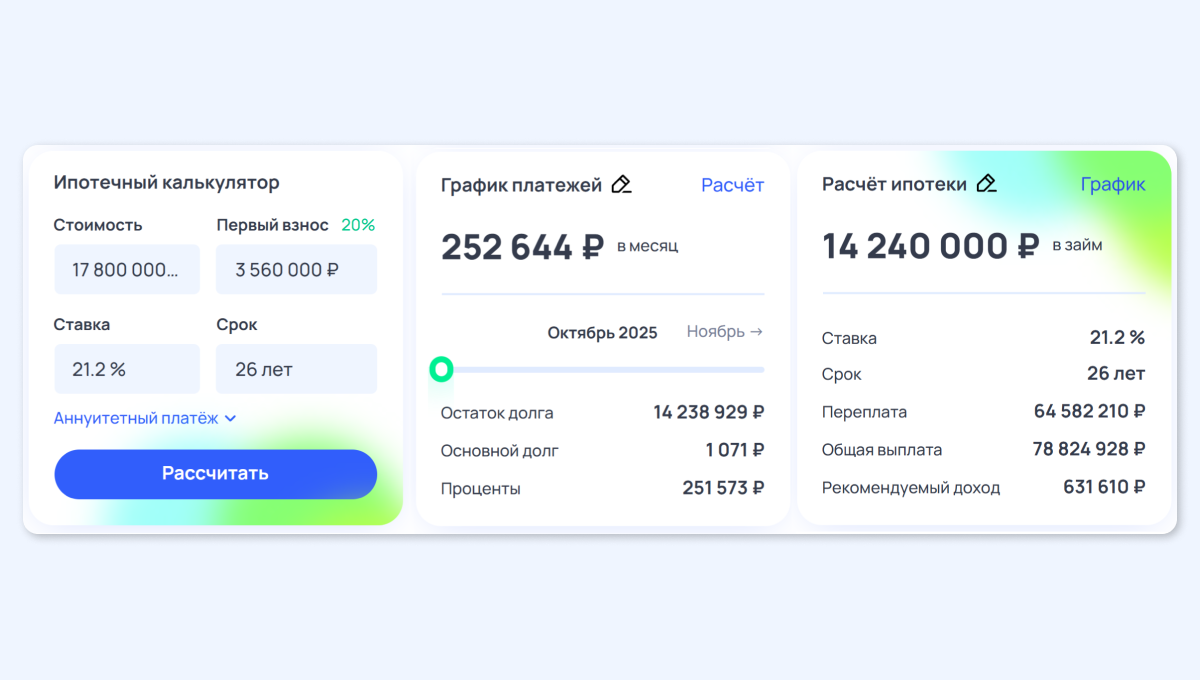Edit the Срок 26 лет field
The image size is (1200, 680).
tap(296, 369)
